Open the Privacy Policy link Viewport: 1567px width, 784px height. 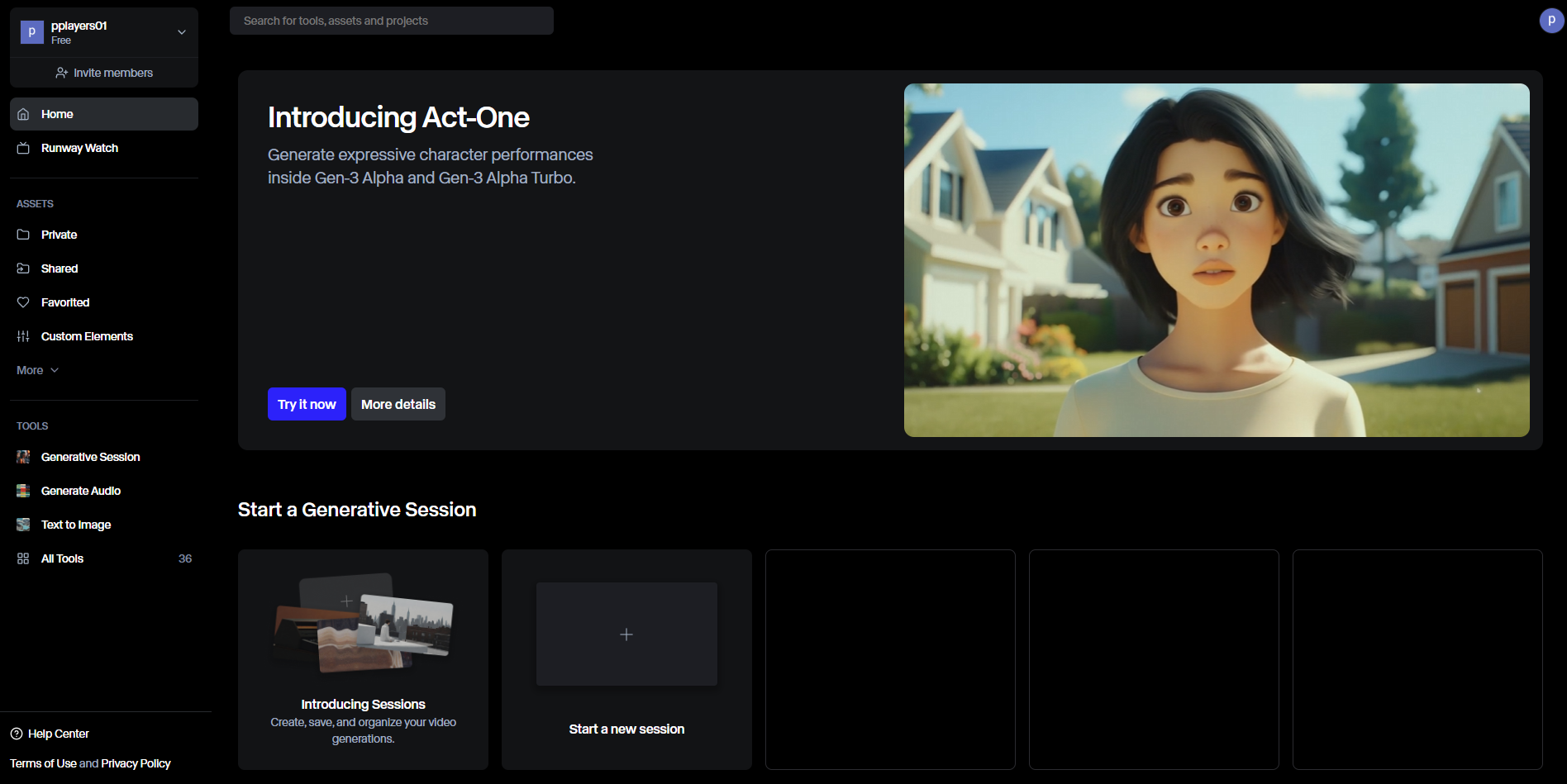click(x=136, y=763)
